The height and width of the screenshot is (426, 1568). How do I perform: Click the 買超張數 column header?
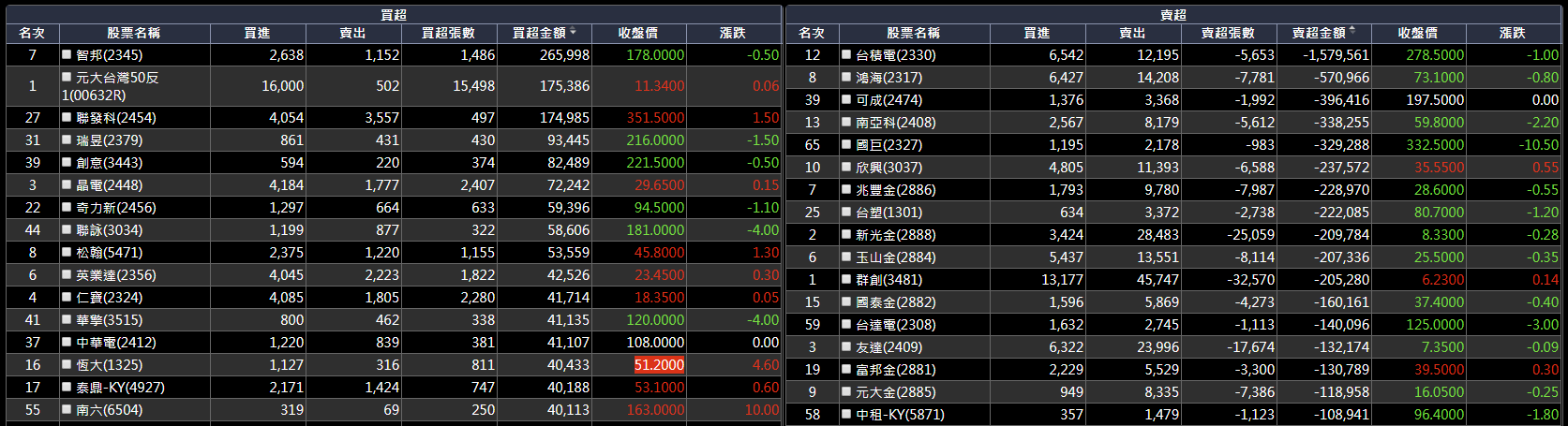(x=449, y=33)
